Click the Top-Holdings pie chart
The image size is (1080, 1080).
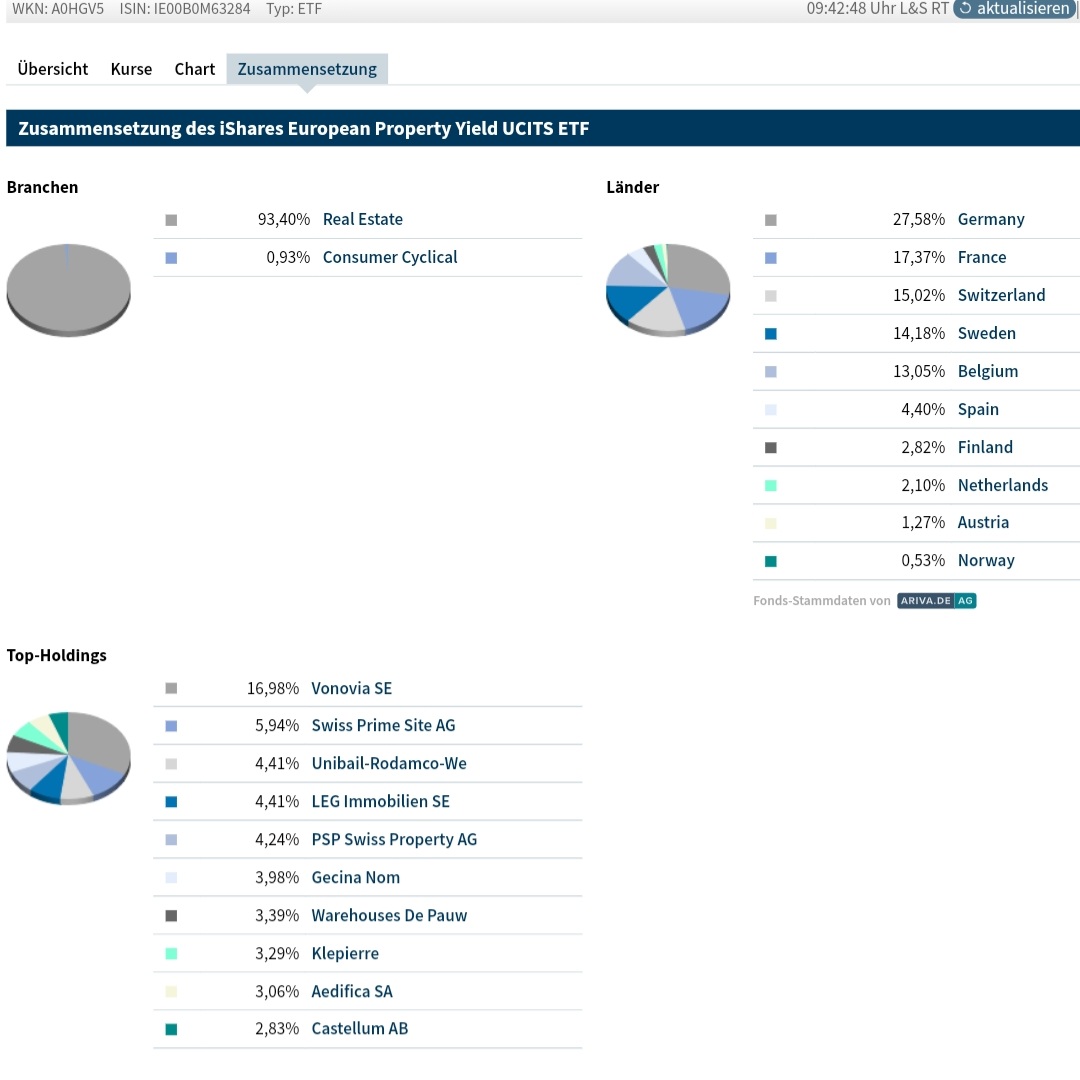coord(68,758)
